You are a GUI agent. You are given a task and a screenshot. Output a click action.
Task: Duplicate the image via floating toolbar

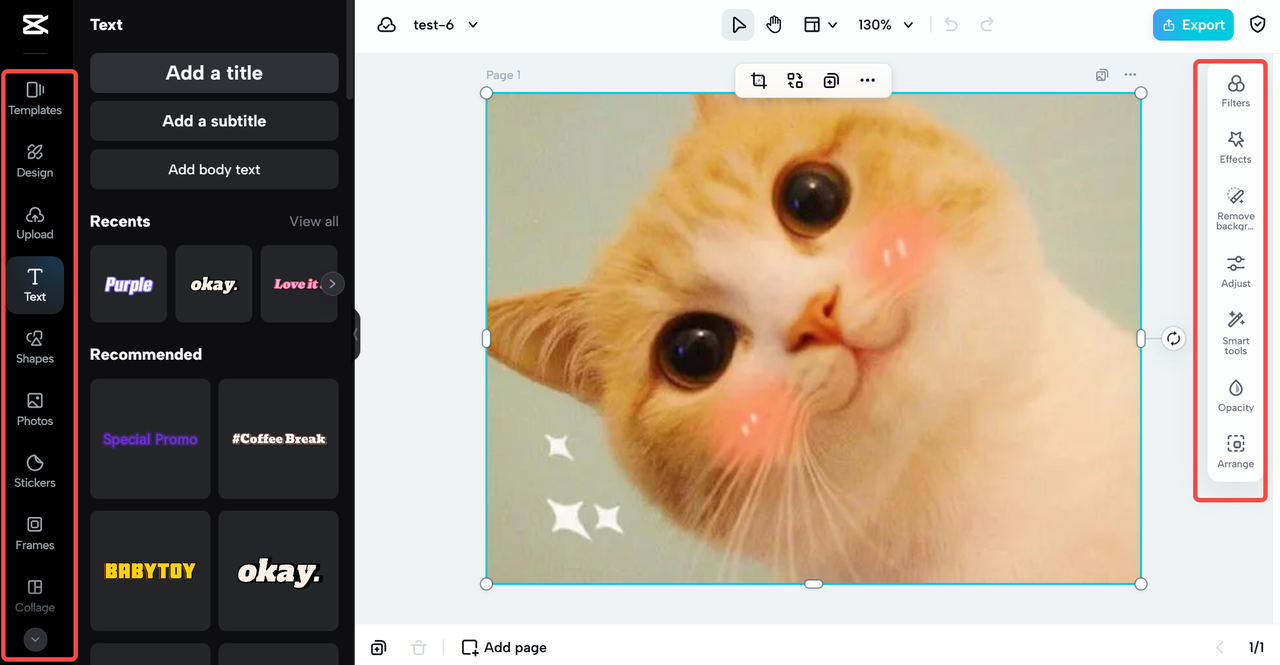[x=831, y=81]
